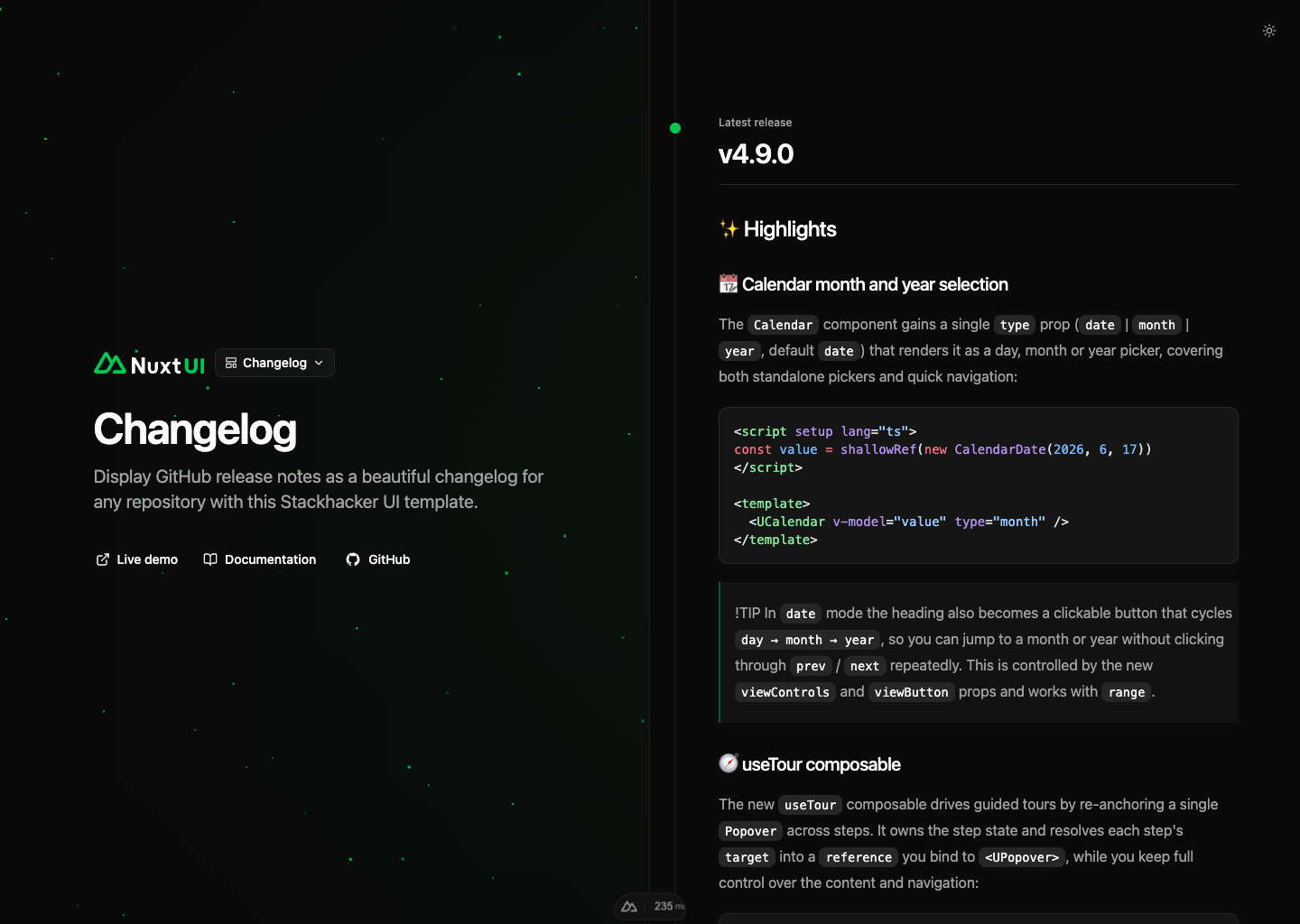Click the Nuxt devtools icon at bottom
The image size is (1300, 924).
[630, 907]
